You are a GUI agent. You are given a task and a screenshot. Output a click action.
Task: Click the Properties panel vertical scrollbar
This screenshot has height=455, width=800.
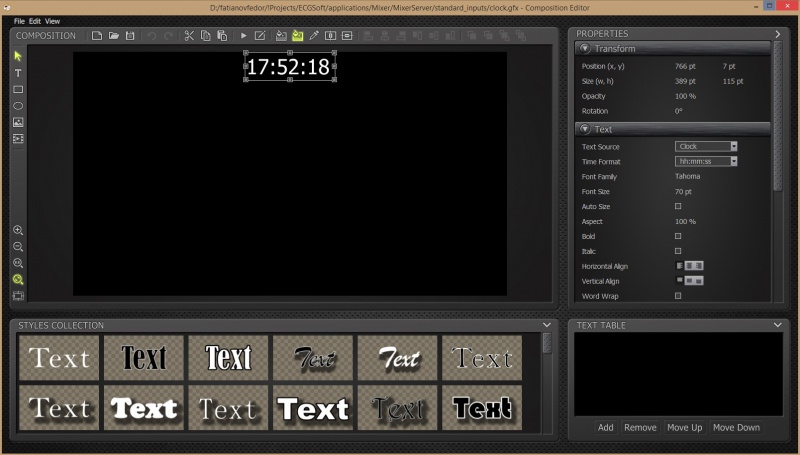click(778, 117)
